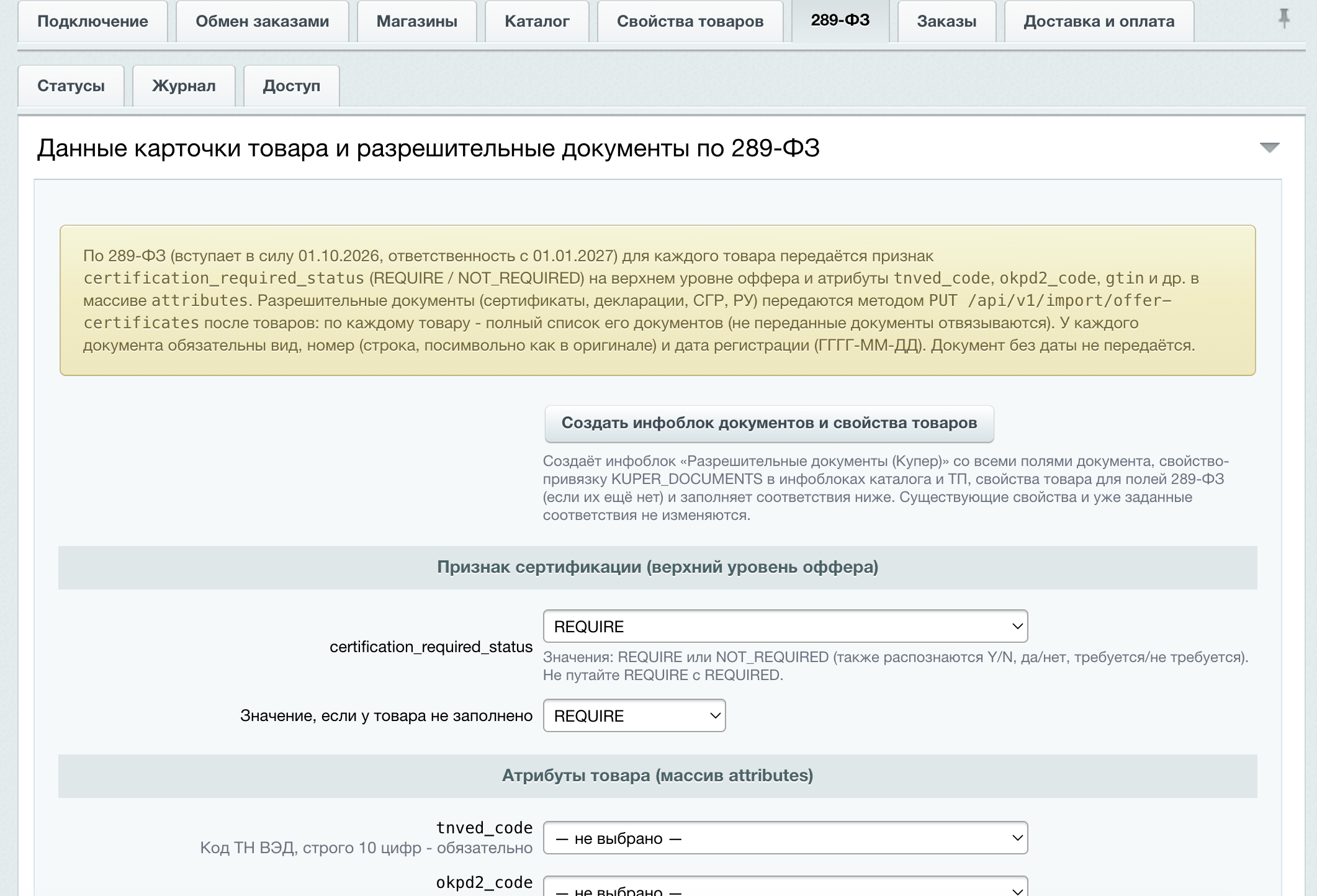
Task: Go to the Каталог tab
Action: (x=537, y=21)
